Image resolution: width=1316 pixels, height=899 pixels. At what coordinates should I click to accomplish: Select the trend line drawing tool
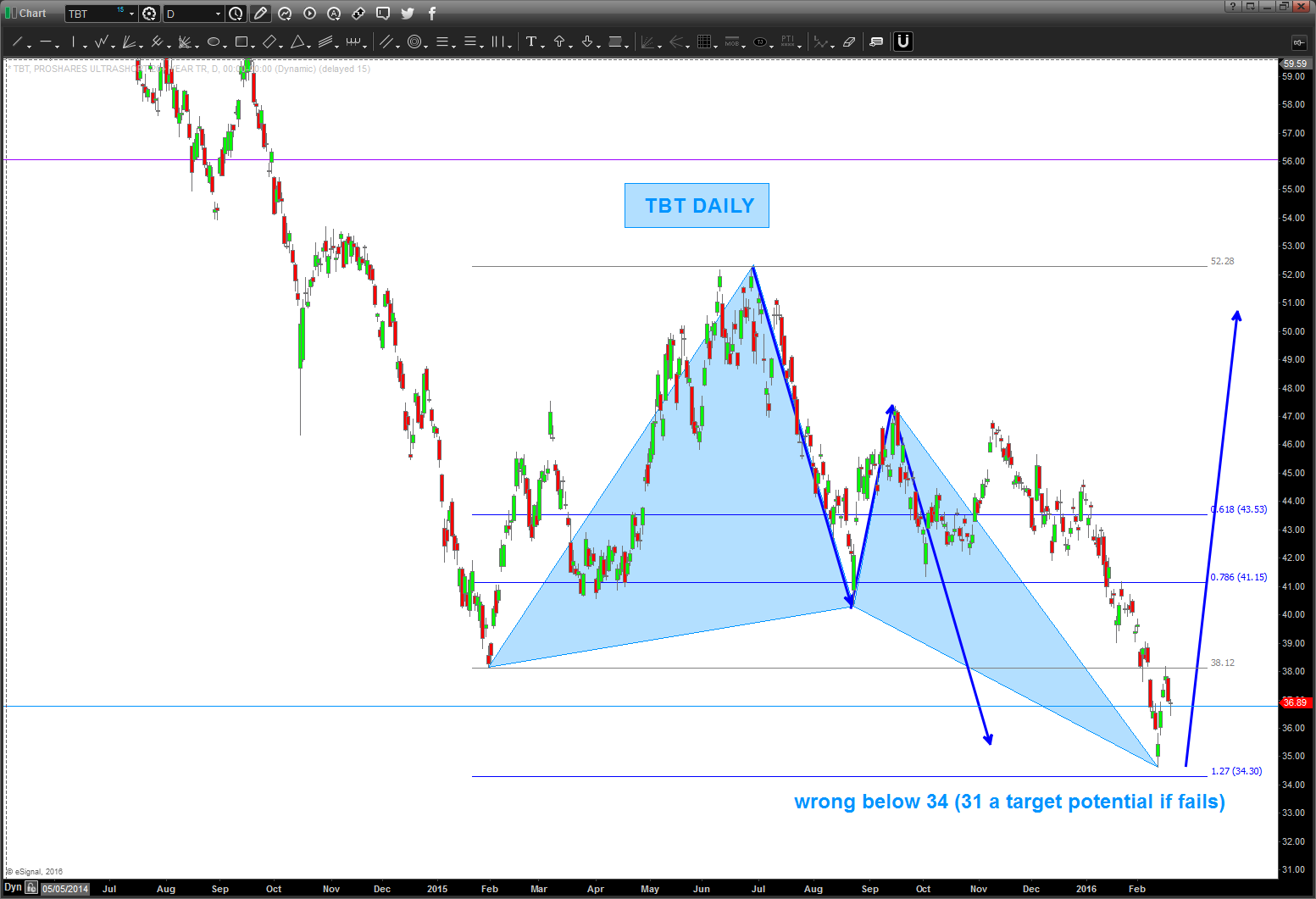(x=18, y=42)
